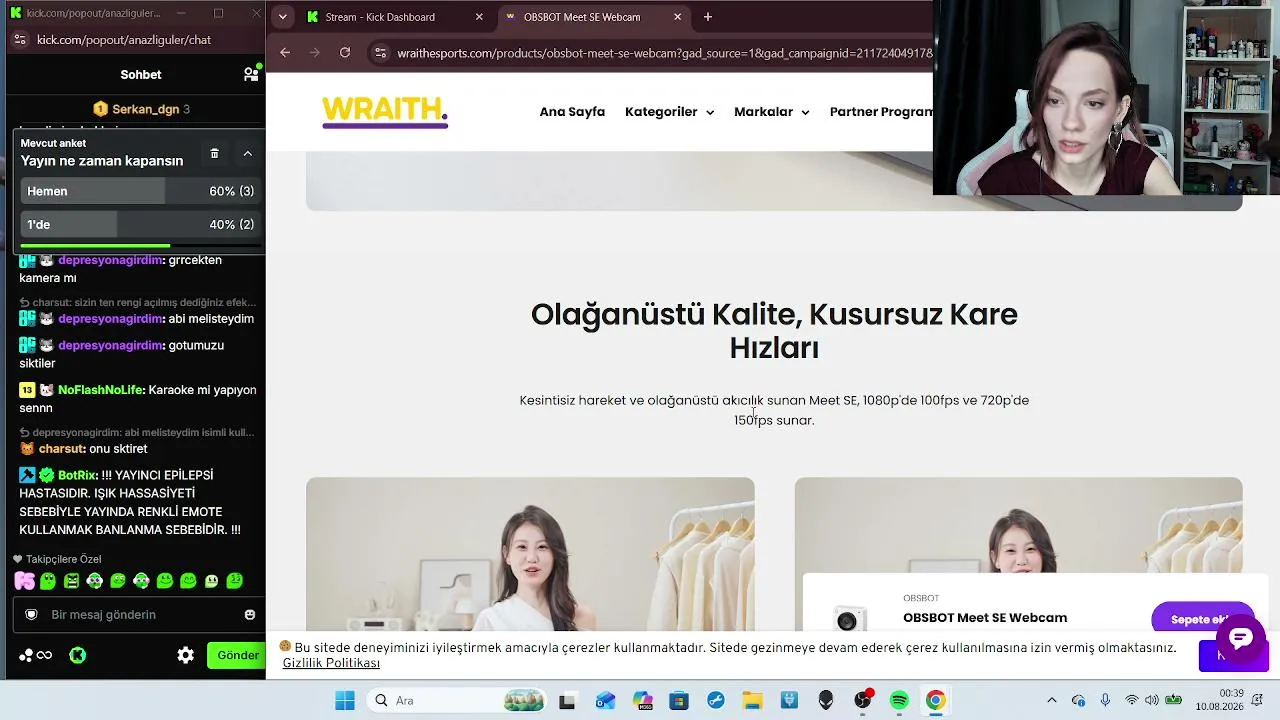Reload the Wraith product page

(345, 53)
